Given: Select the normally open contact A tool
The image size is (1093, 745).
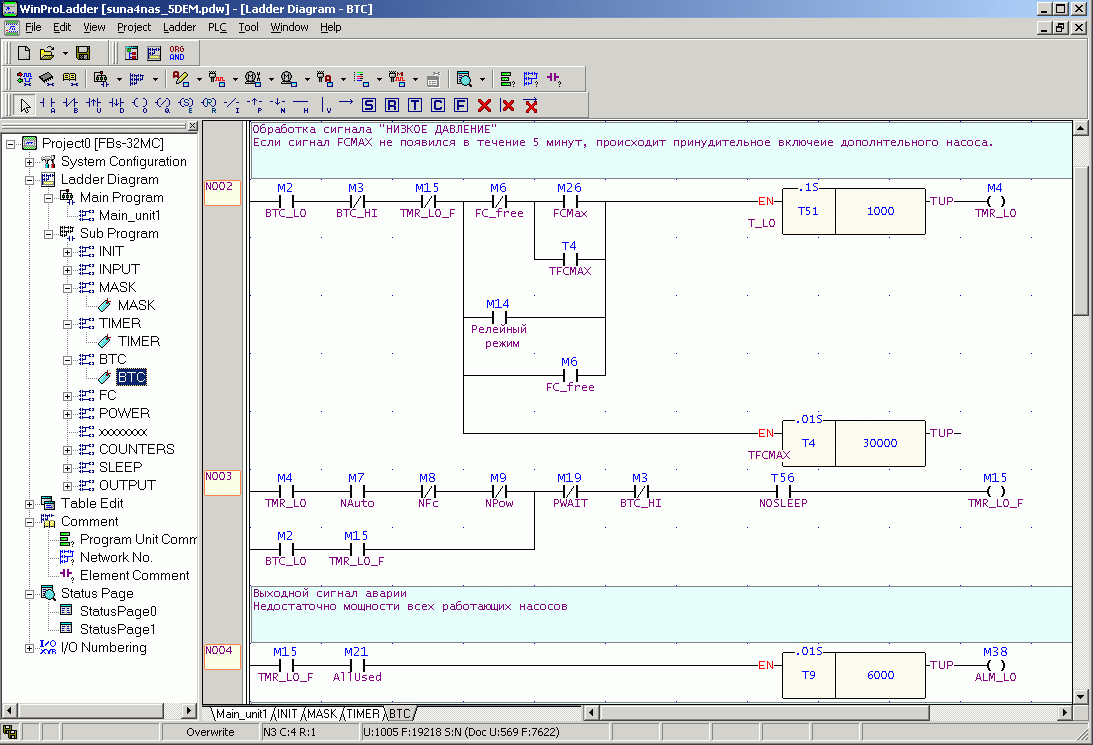Looking at the screenshot, I should 47,105.
